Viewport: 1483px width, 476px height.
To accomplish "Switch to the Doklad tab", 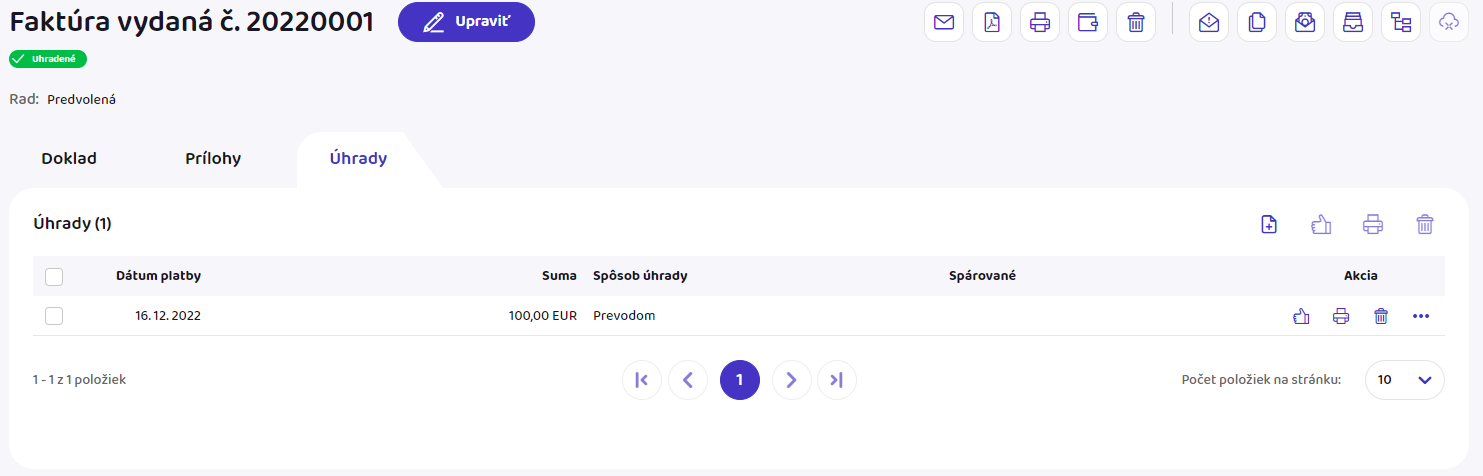I will [x=69, y=158].
